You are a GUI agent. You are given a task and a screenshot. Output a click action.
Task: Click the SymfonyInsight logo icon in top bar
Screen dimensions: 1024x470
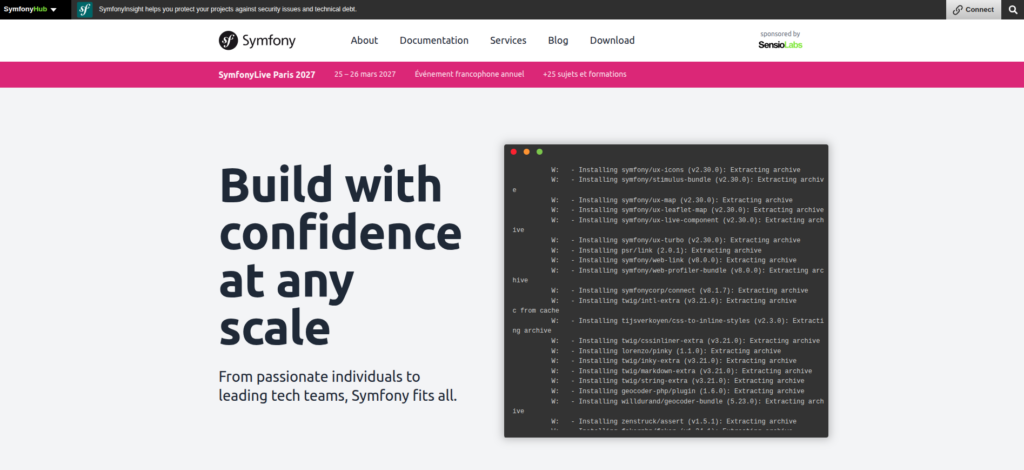[84, 9]
